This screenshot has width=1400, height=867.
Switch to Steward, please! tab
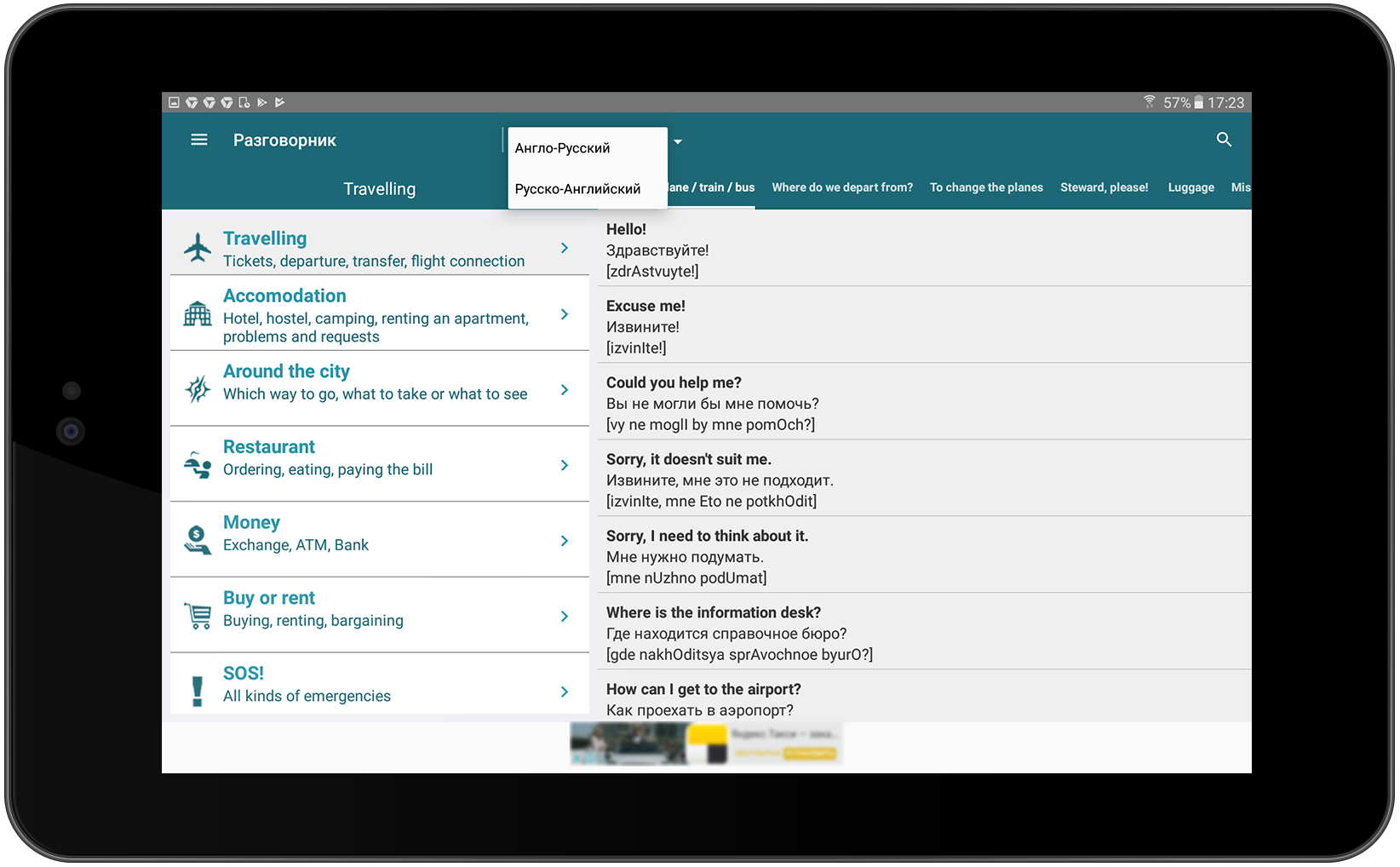point(1104,187)
